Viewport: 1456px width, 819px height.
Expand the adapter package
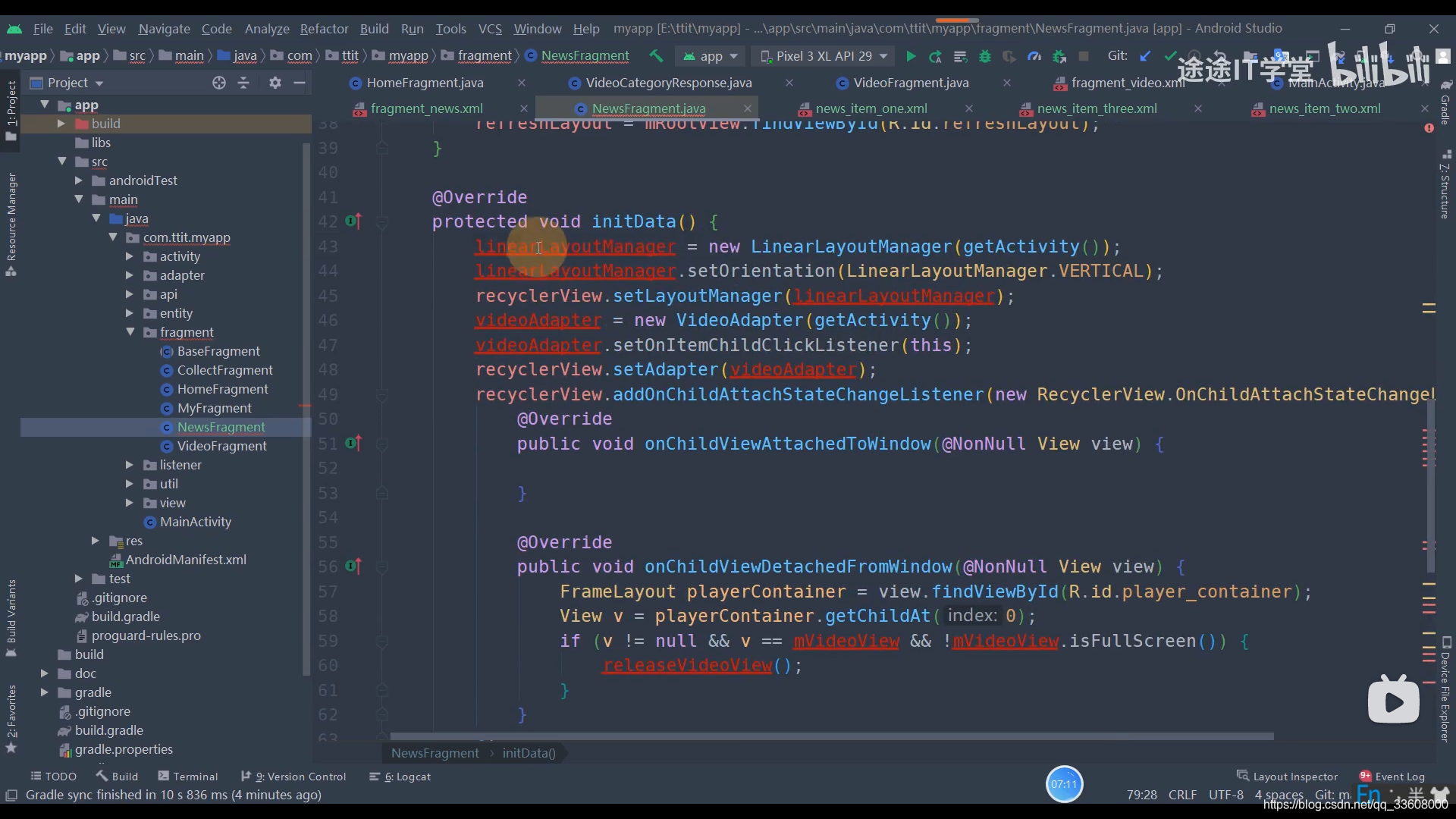130,275
